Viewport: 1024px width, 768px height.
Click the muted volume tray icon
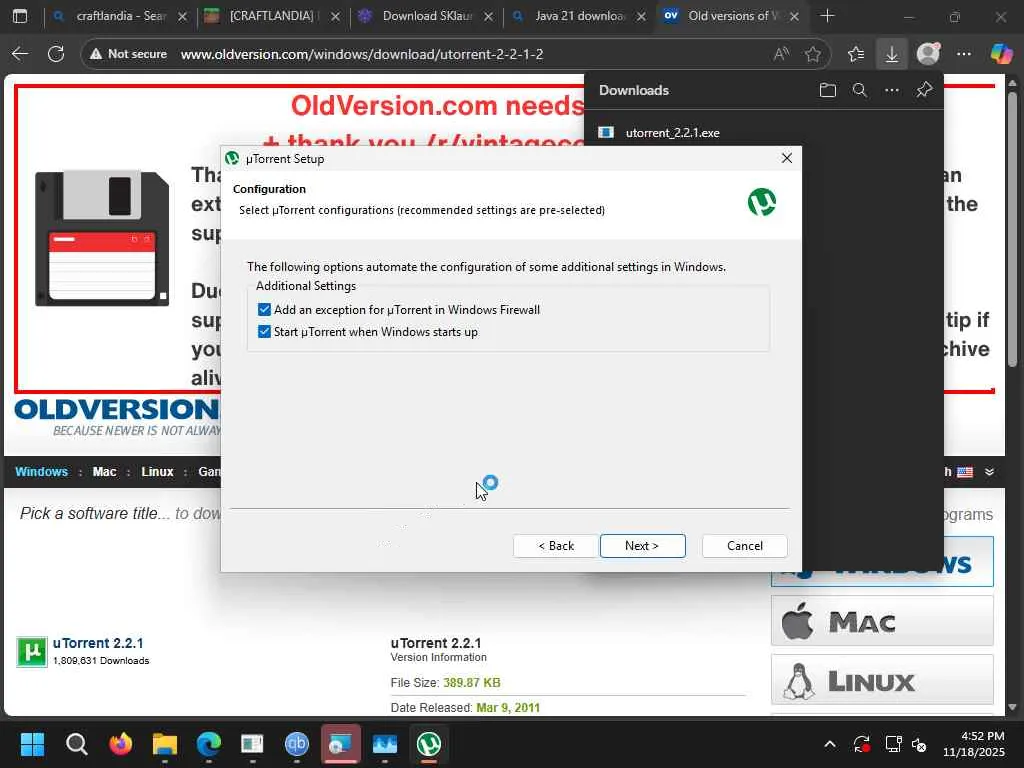[x=919, y=744]
